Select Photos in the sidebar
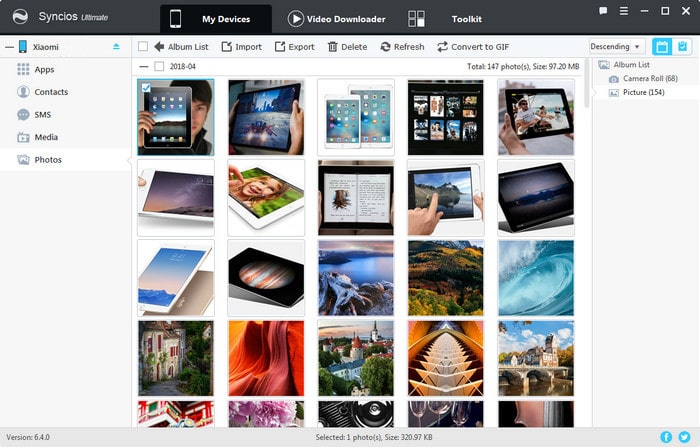The width and height of the screenshot is (700, 447). pyautogui.click(x=66, y=159)
